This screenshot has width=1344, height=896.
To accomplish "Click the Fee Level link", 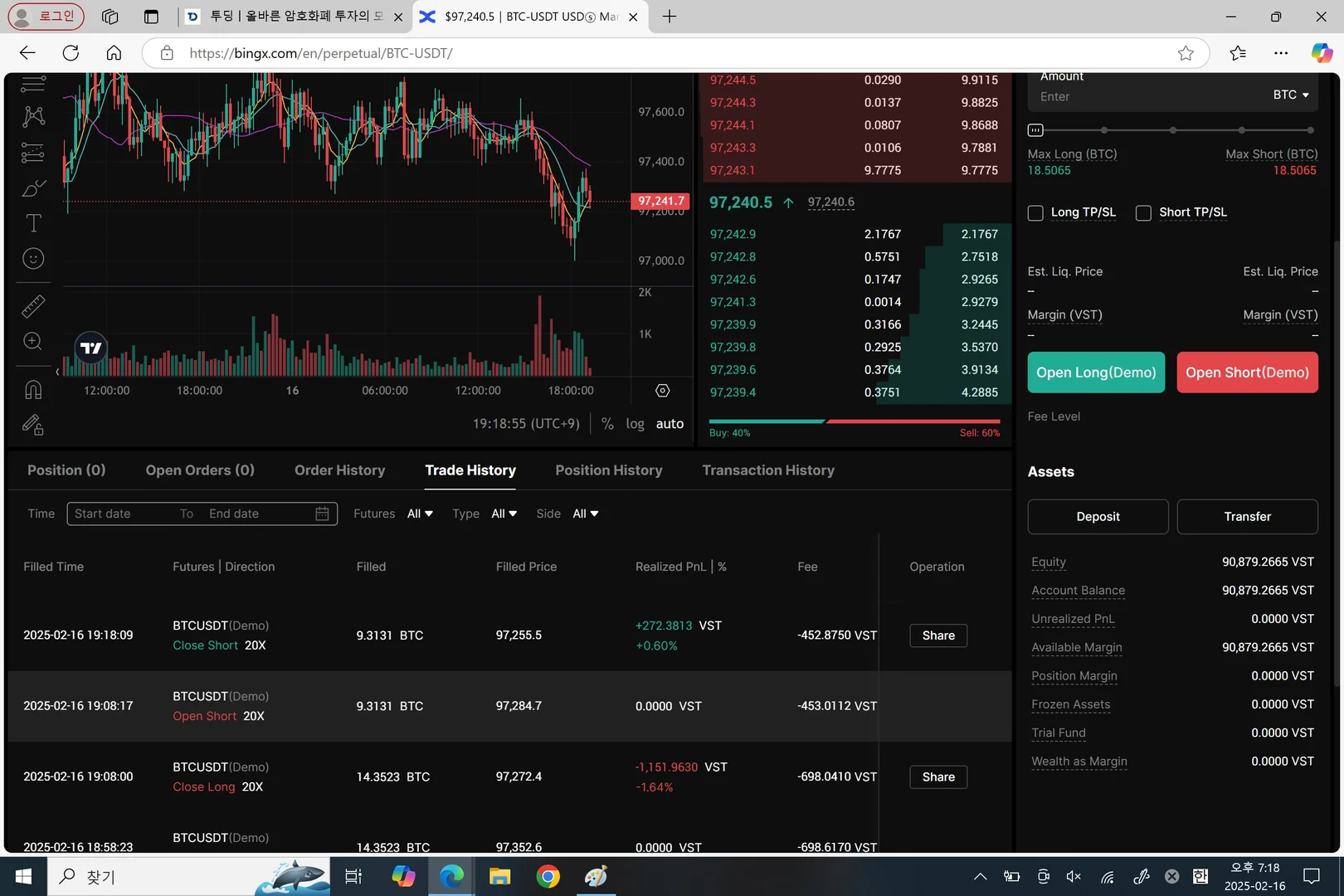I will [x=1054, y=416].
